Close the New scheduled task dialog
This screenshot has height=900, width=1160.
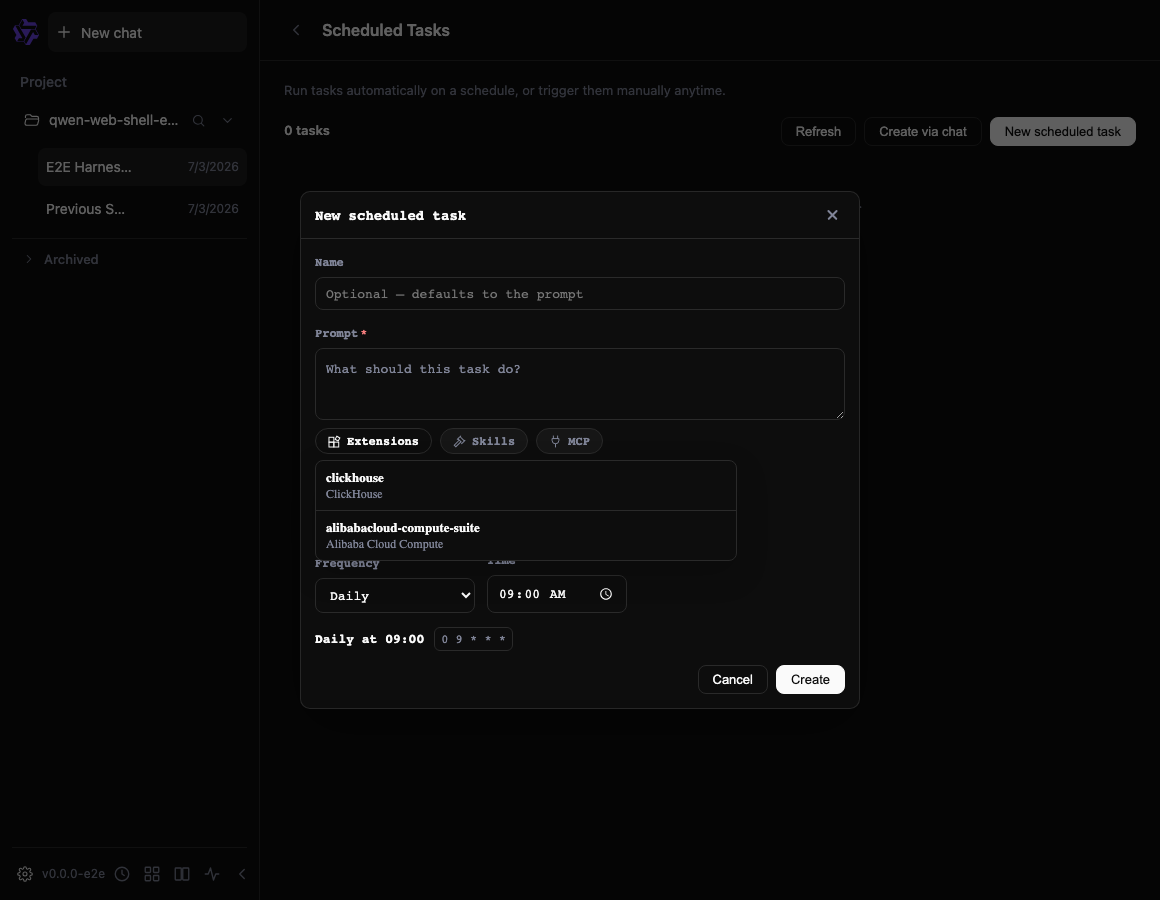(x=832, y=215)
